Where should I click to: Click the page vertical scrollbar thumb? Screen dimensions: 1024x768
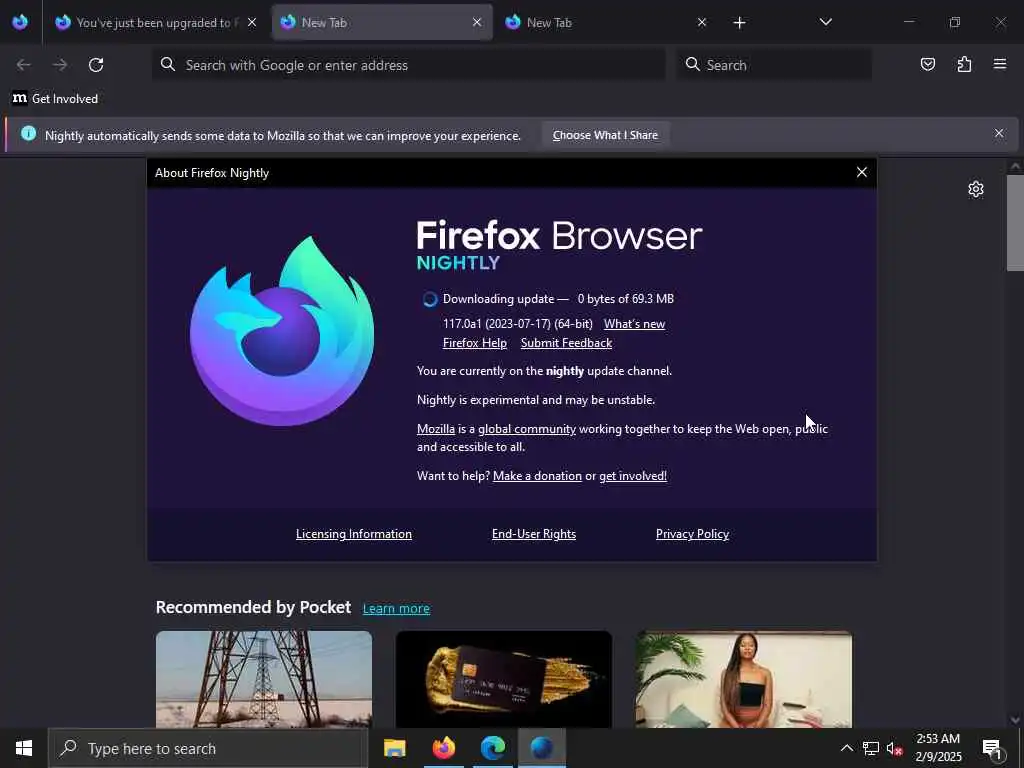pos(1015,221)
